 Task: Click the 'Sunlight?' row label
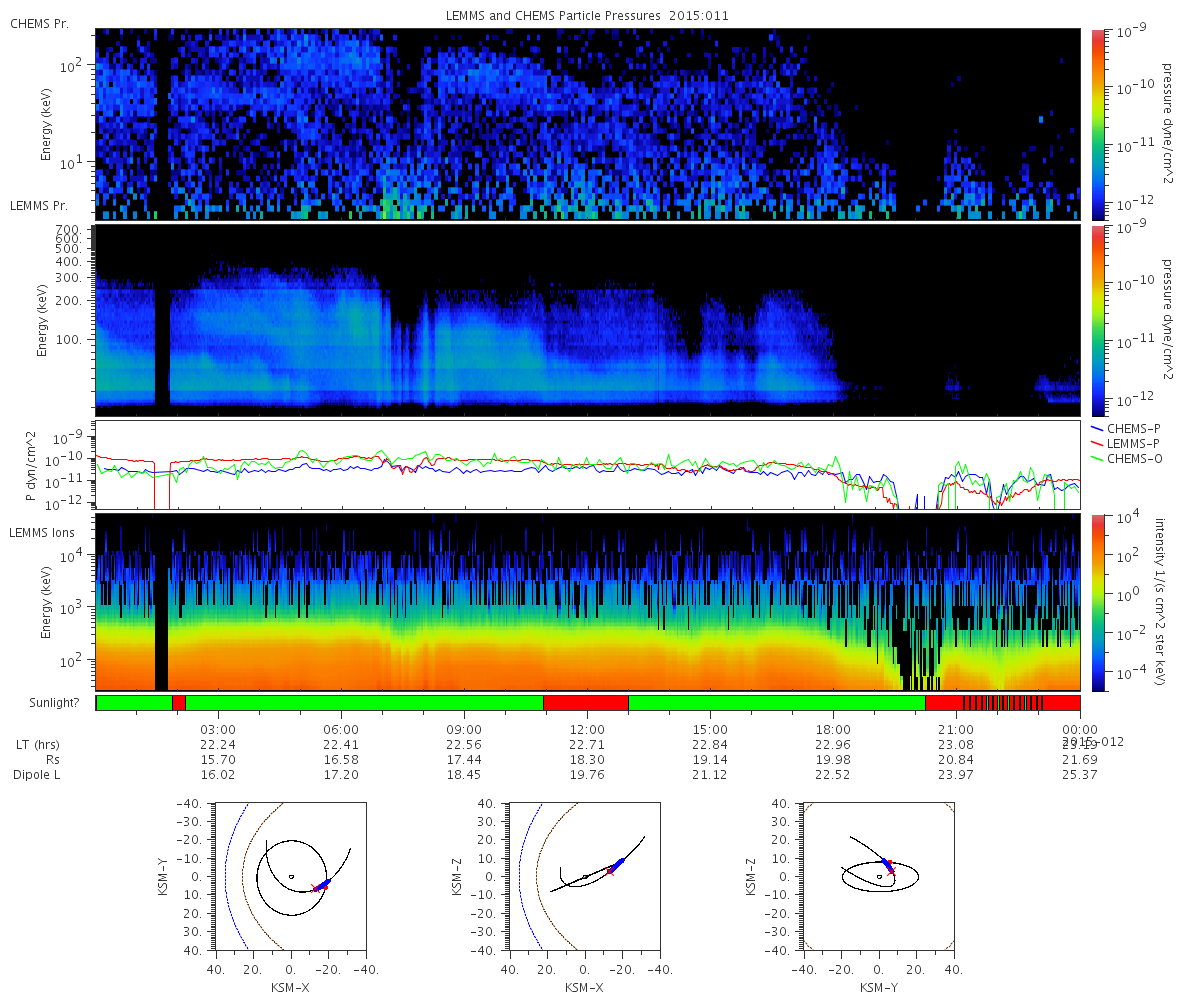[55, 703]
